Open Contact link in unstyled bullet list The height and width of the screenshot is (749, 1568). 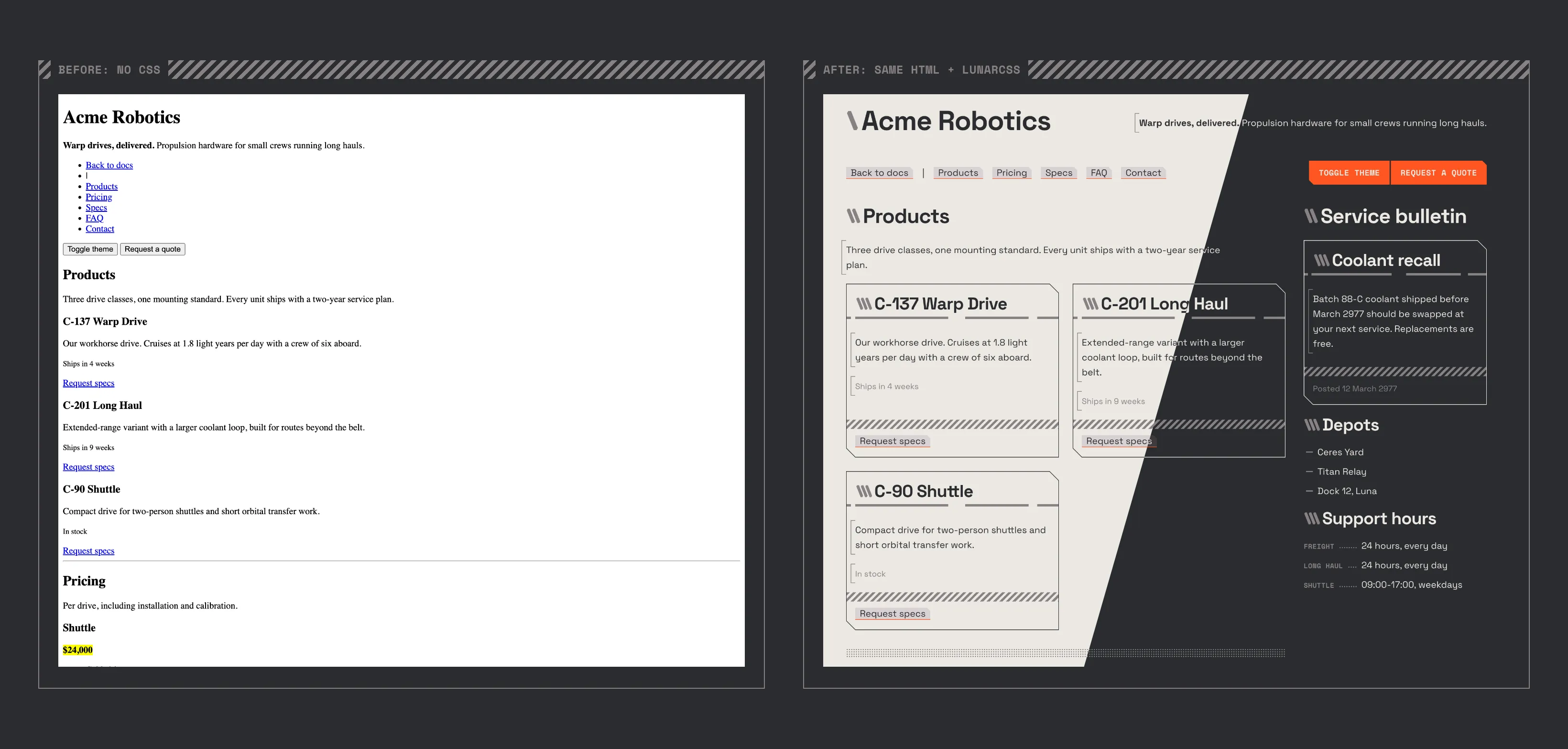(x=100, y=229)
